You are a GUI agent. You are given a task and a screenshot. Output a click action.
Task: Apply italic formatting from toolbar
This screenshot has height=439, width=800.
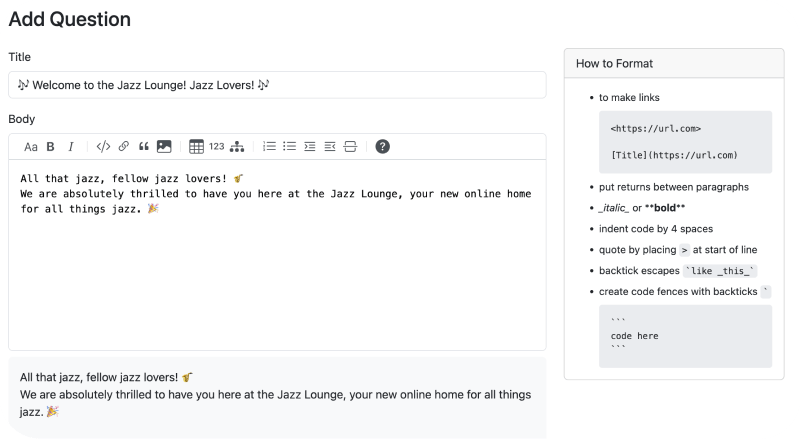pyautogui.click(x=70, y=146)
